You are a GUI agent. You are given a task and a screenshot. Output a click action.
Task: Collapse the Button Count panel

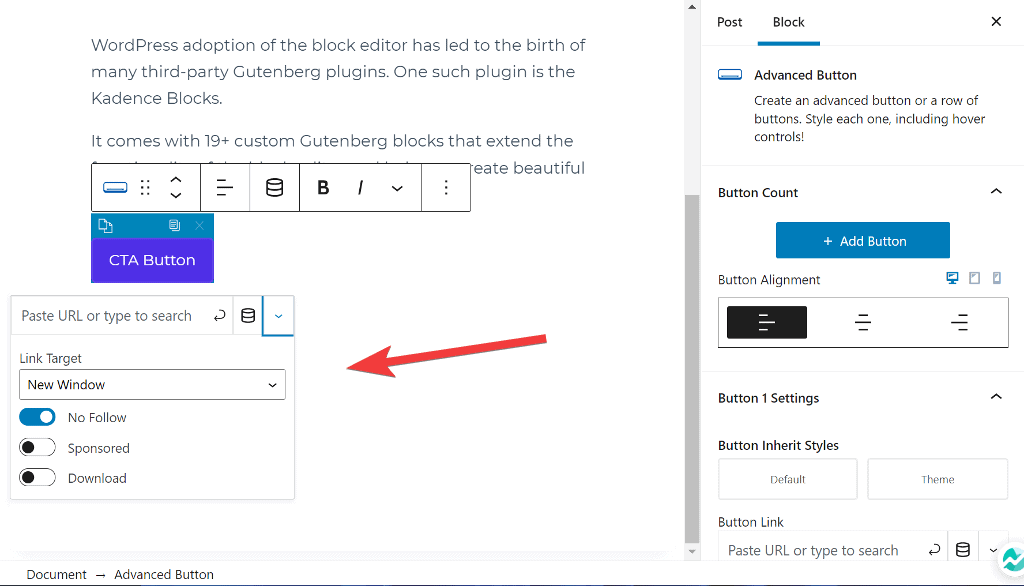click(995, 192)
